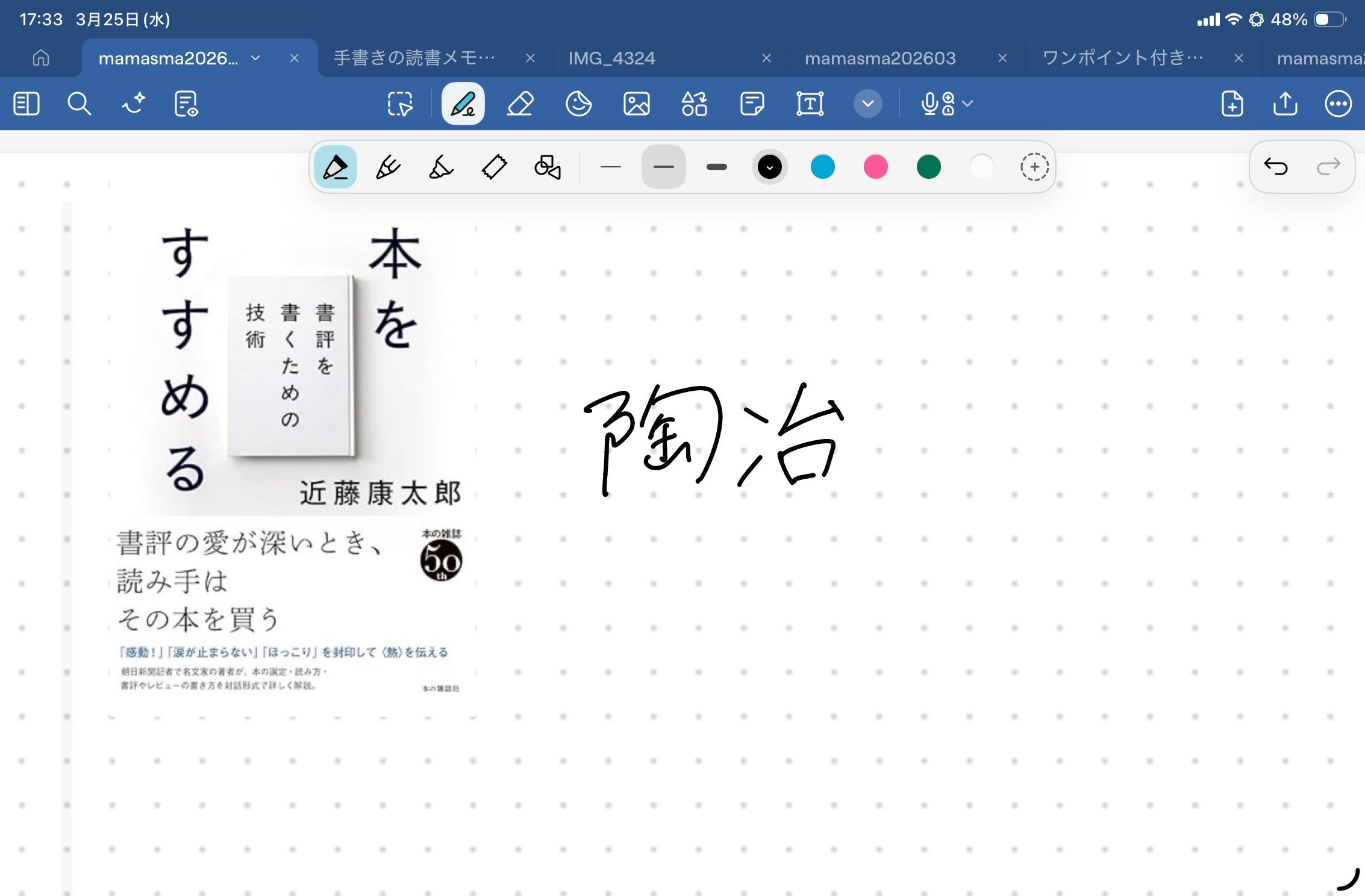The height and width of the screenshot is (896, 1365).
Task: Open the mamasma2026 tab dropdown chevron
Action: coord(255,58)
